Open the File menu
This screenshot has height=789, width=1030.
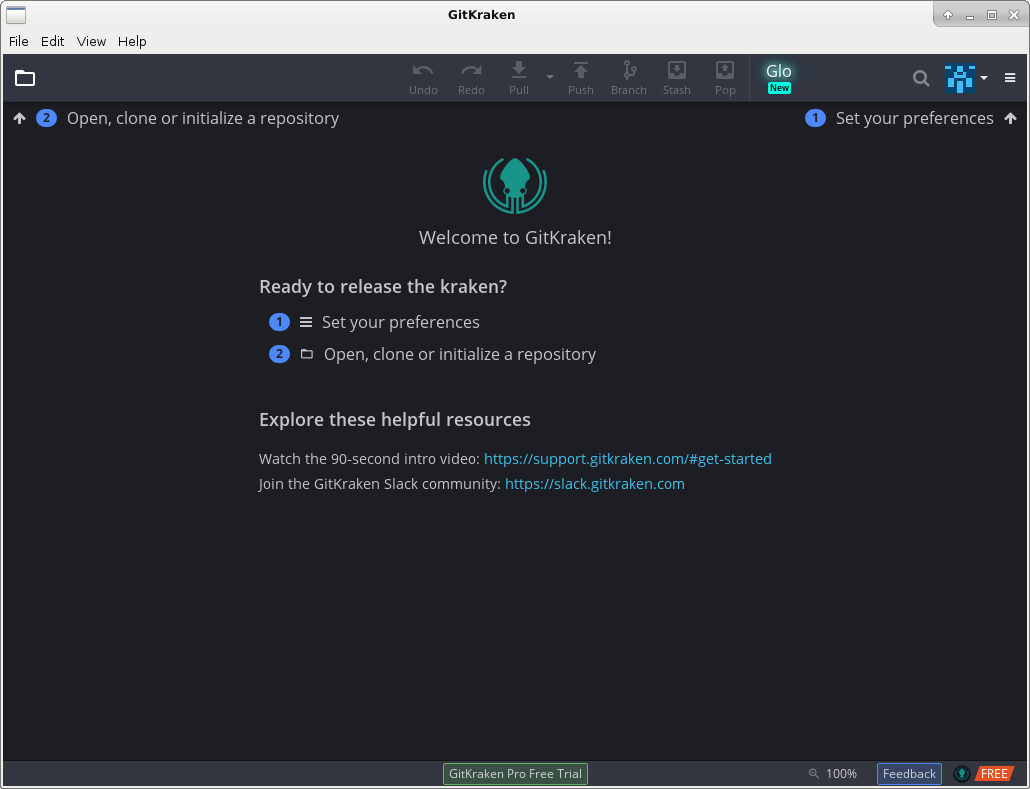point(18,41)
